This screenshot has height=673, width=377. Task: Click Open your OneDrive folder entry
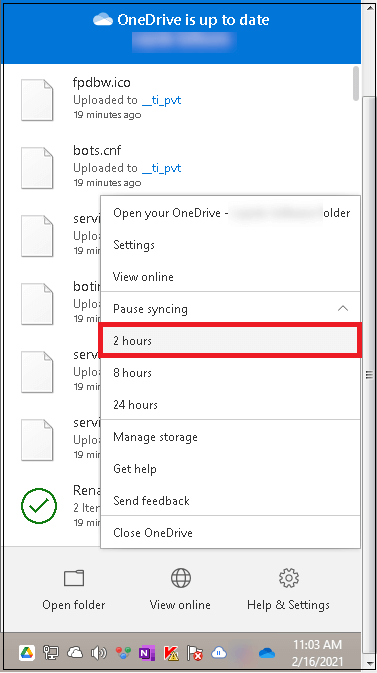click(231, 213)
